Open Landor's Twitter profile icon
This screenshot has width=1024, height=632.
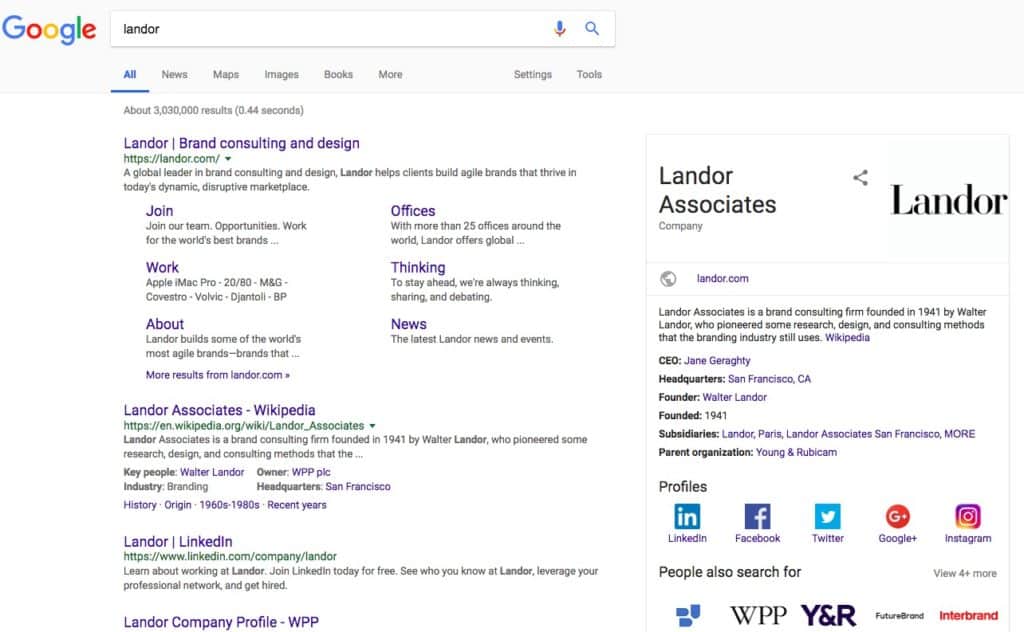pos(827,516)
